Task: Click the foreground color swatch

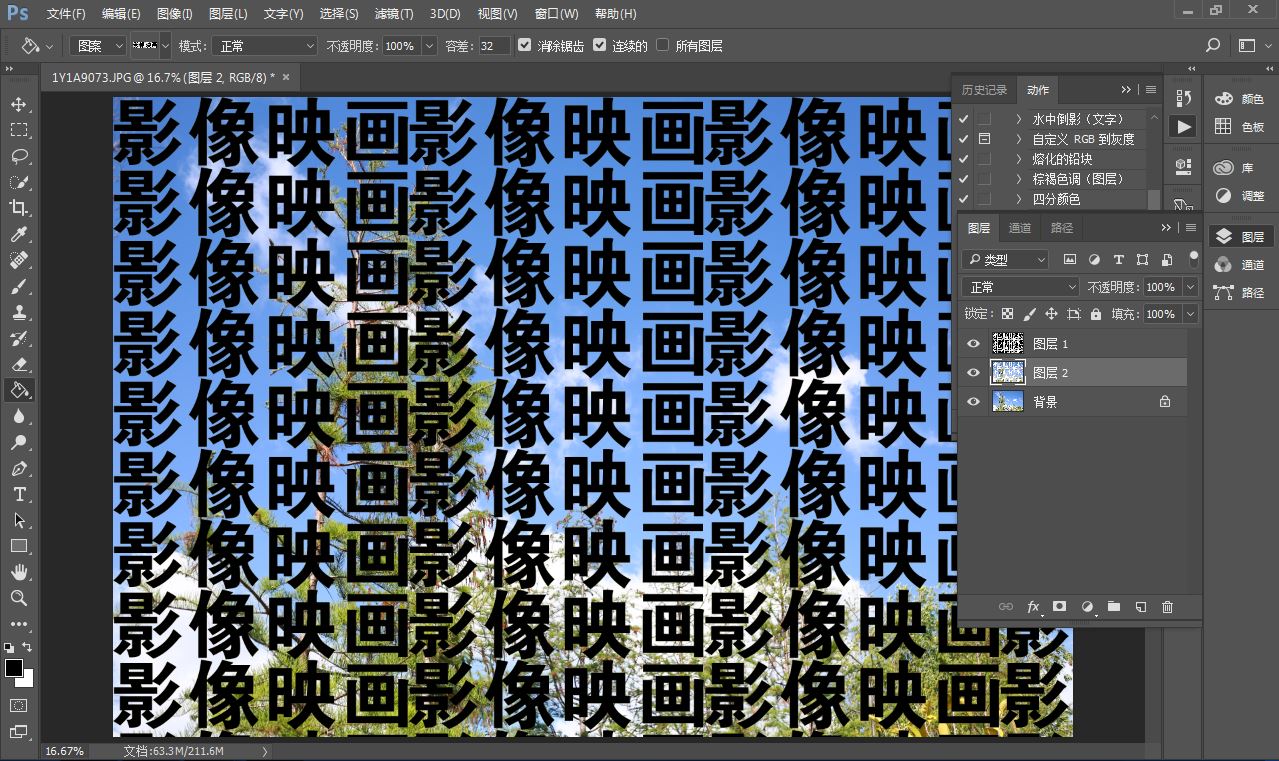Action: pyautogui.click(x=14, y=668)
